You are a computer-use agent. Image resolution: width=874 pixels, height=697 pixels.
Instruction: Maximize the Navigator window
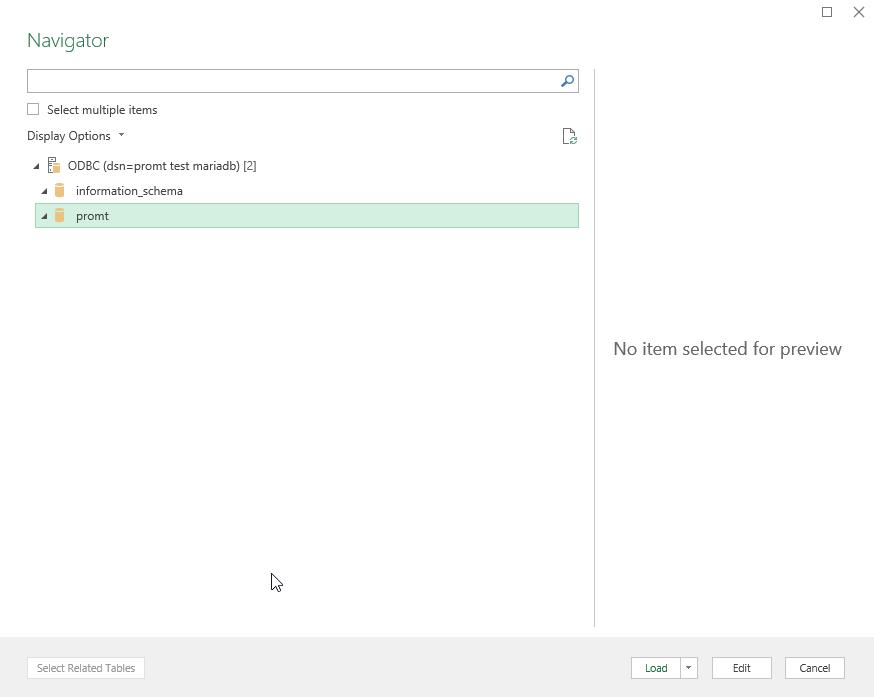point(827,12)
